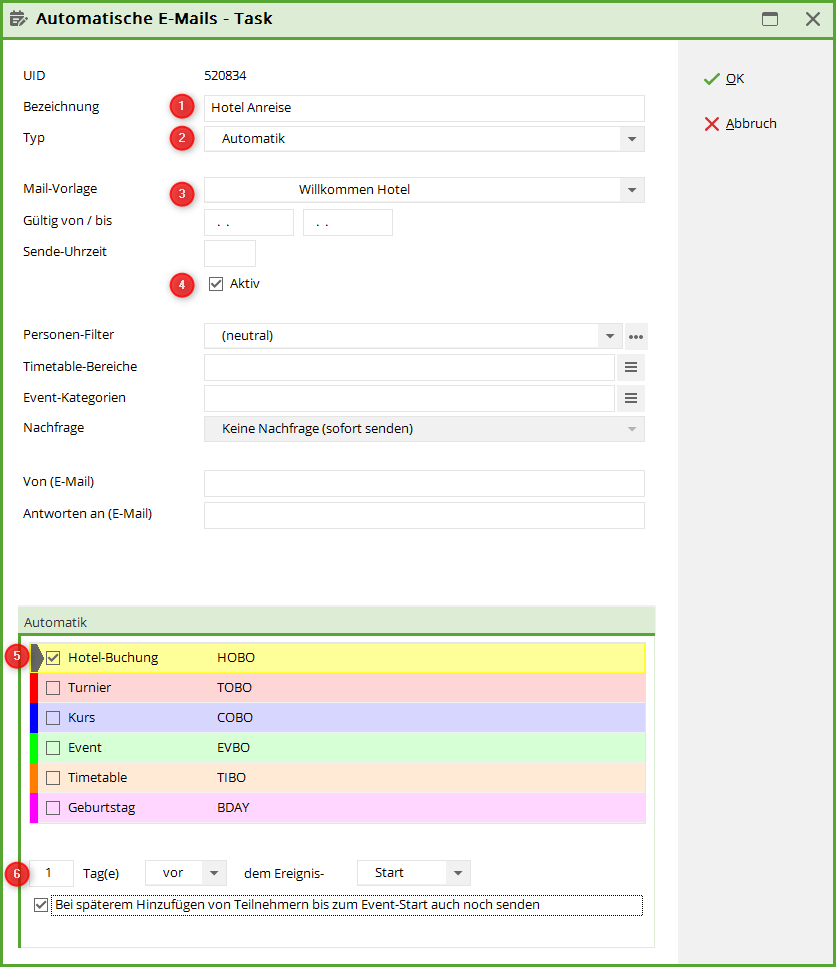Open the vor timing dropdown

coord(214,873)
